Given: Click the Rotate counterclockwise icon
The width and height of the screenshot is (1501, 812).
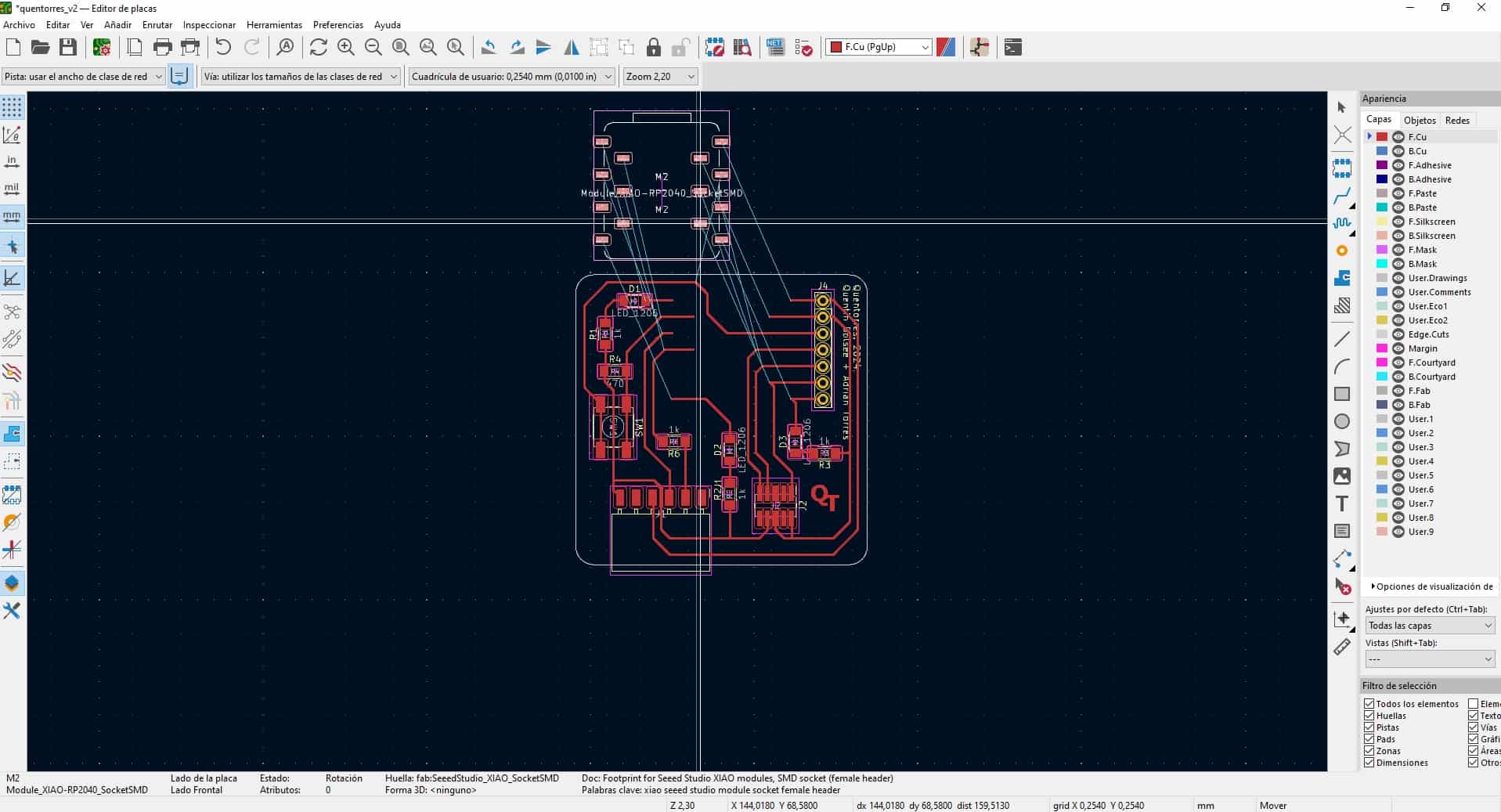Looking at the screenshot, I should pos(489,47).
